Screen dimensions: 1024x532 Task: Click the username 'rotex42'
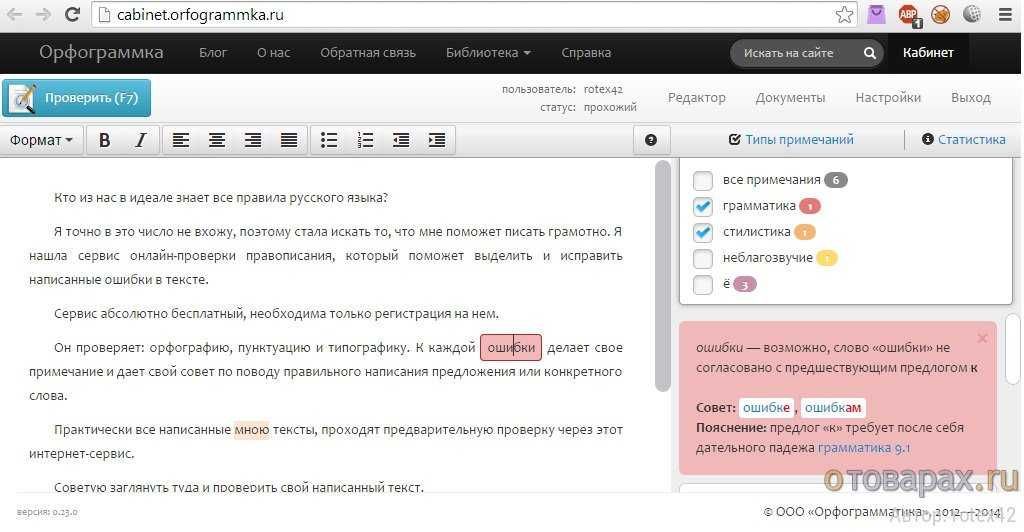coord(603,89)
